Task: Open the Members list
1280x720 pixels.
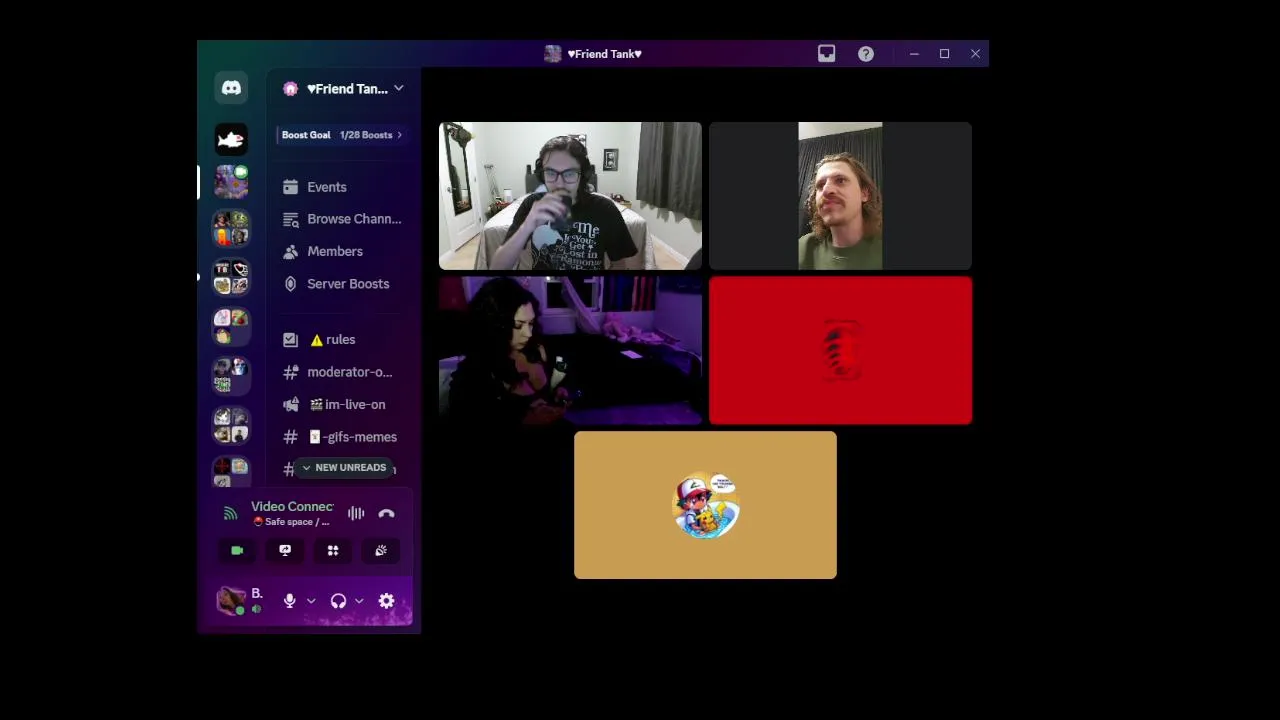Action: pyautogui.click(x=344, y=251)
